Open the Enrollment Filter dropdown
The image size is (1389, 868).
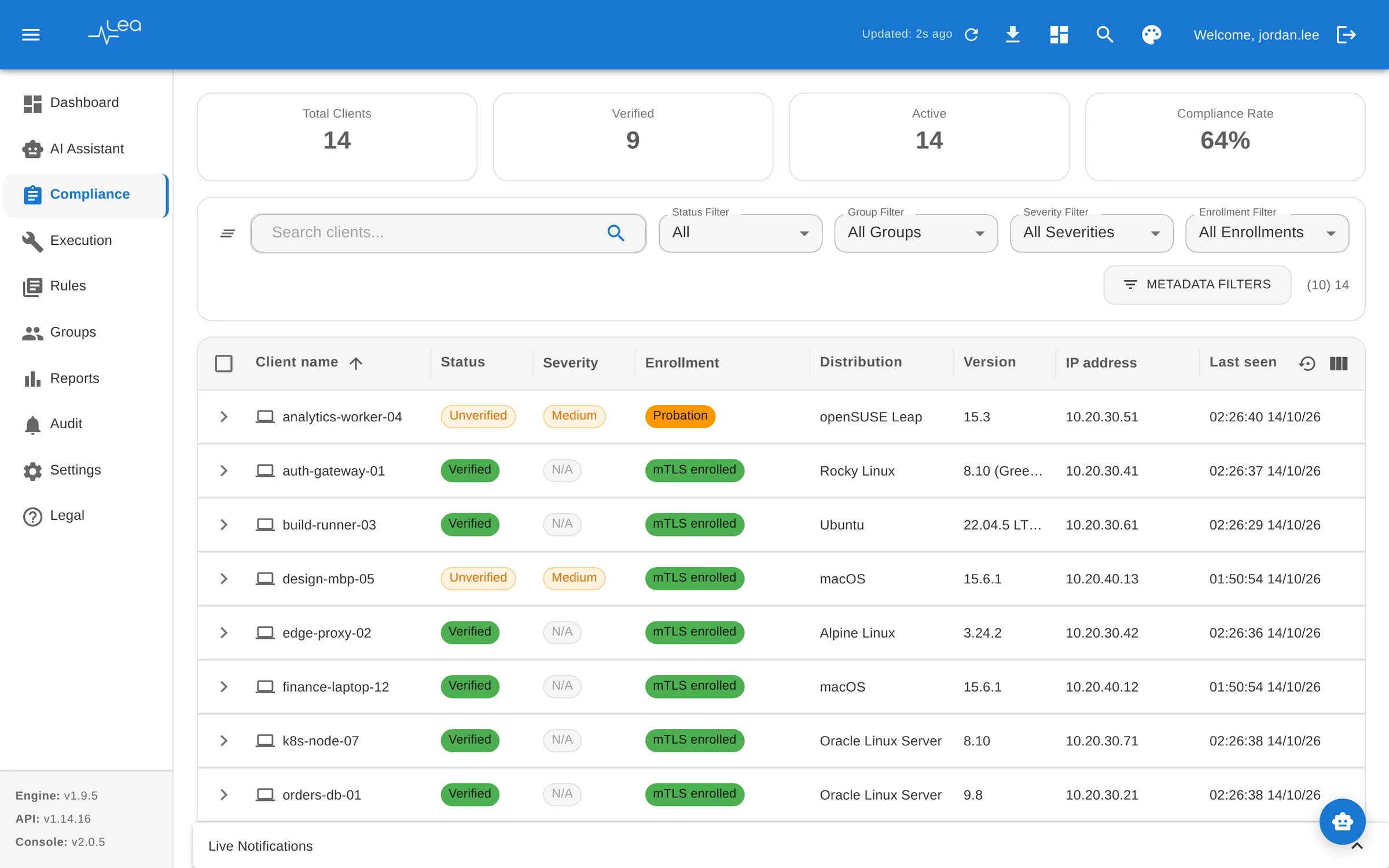1267,233
